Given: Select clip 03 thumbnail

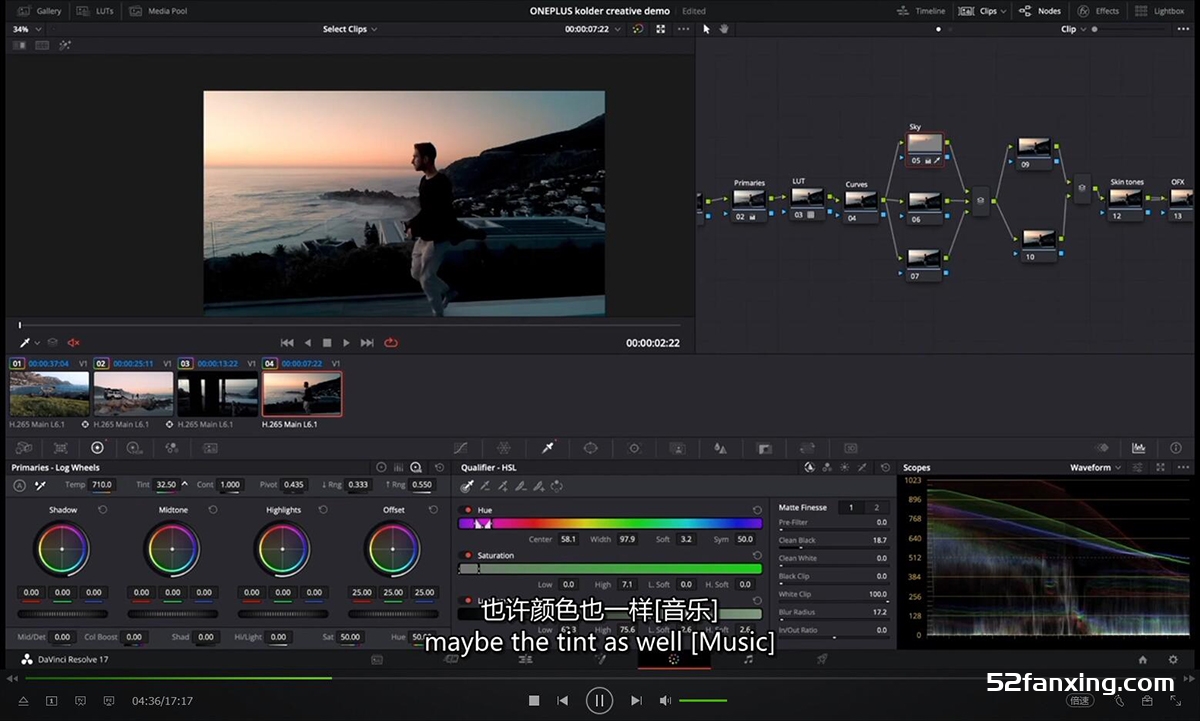Looking at the screenshot, I should (x=218, y=394).
